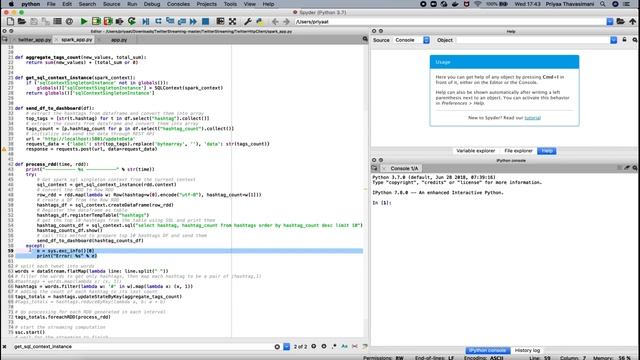This screenshot has width=640, height=360.
Task: Re-run last script green circular icon
Action: pyautogui.click(x=131, y=22)
